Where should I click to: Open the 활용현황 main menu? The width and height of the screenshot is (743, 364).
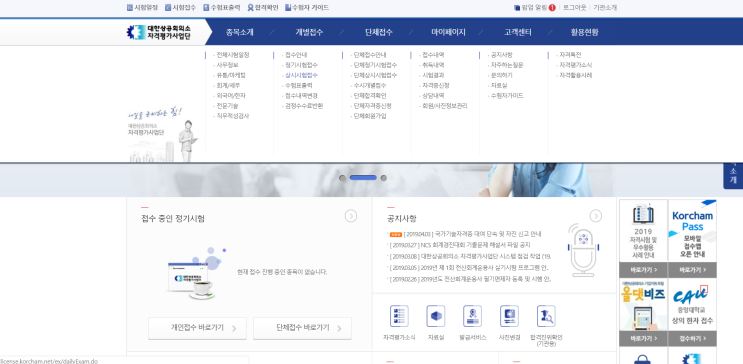pyautogui.click(x=584, y=32)
